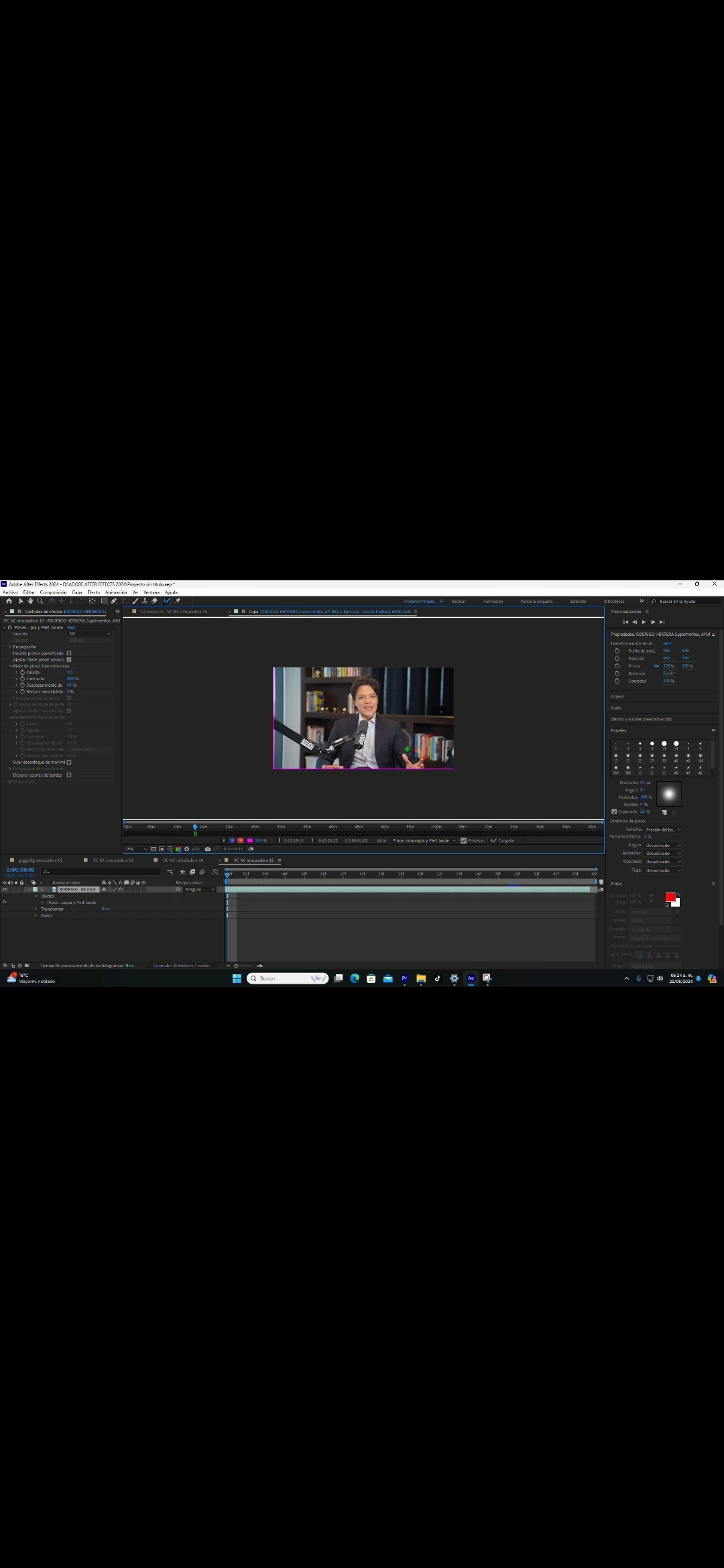724x1568 pixels.
Task: Open the Animación menu
Action: 116,592
